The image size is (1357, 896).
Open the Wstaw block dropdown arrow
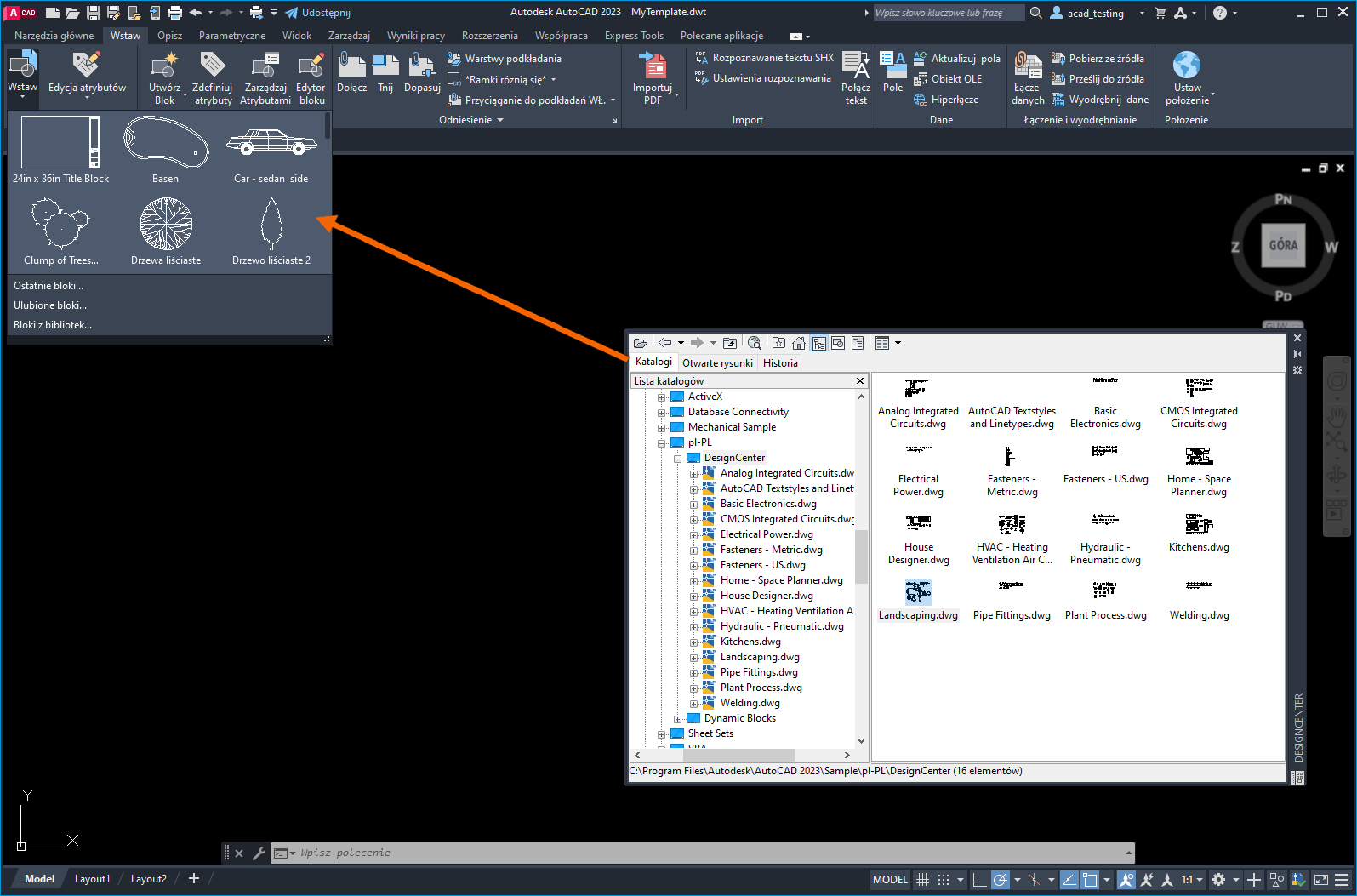(x=22, y=96)
